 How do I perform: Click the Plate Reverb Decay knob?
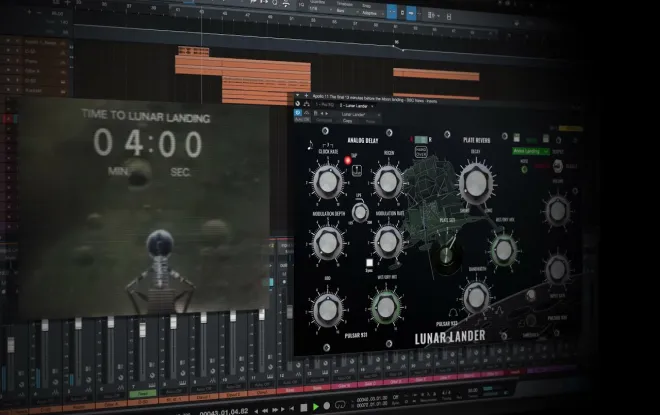click(x=476, y=183)
